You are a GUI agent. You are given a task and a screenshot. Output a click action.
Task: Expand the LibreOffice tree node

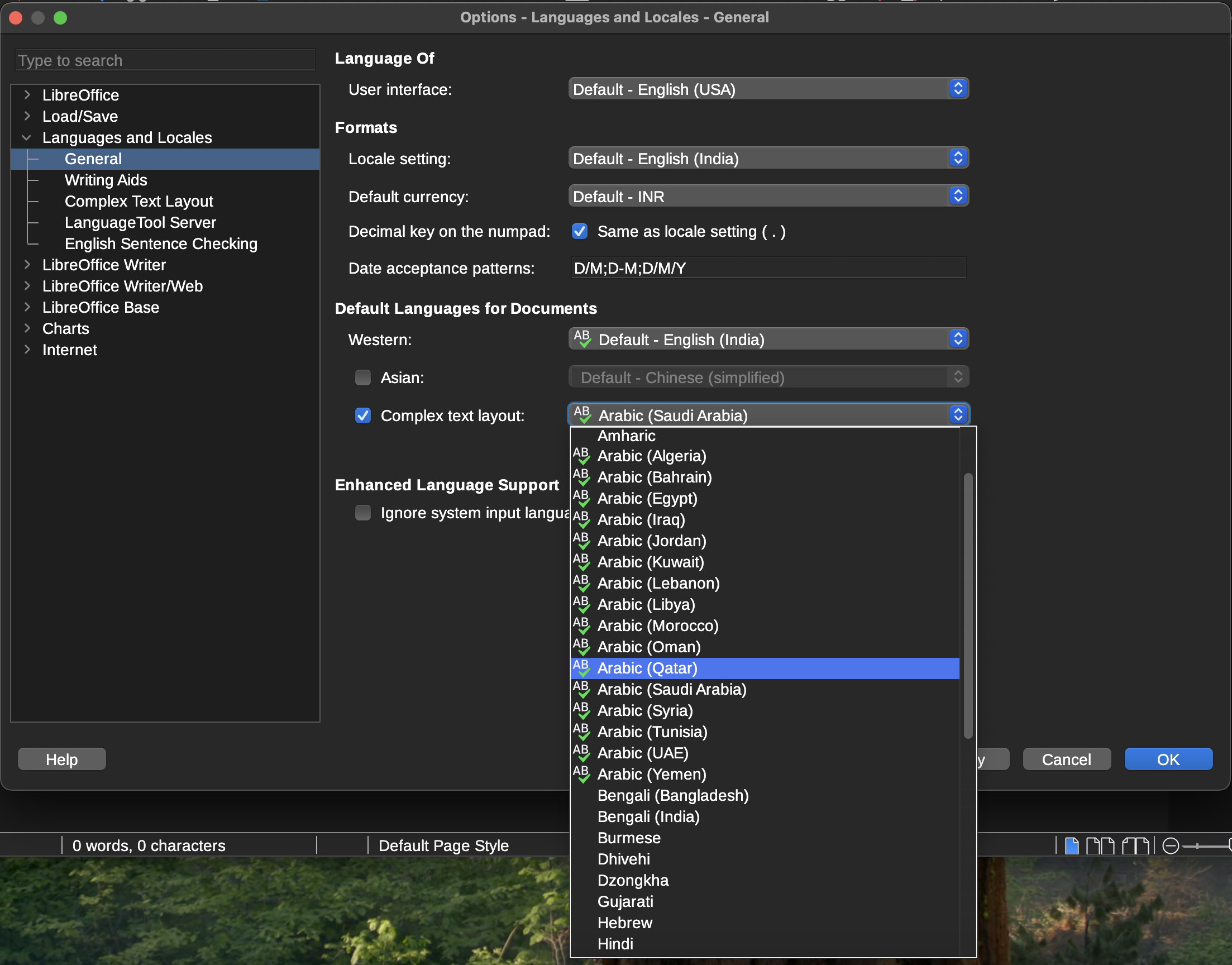(27, 94)
